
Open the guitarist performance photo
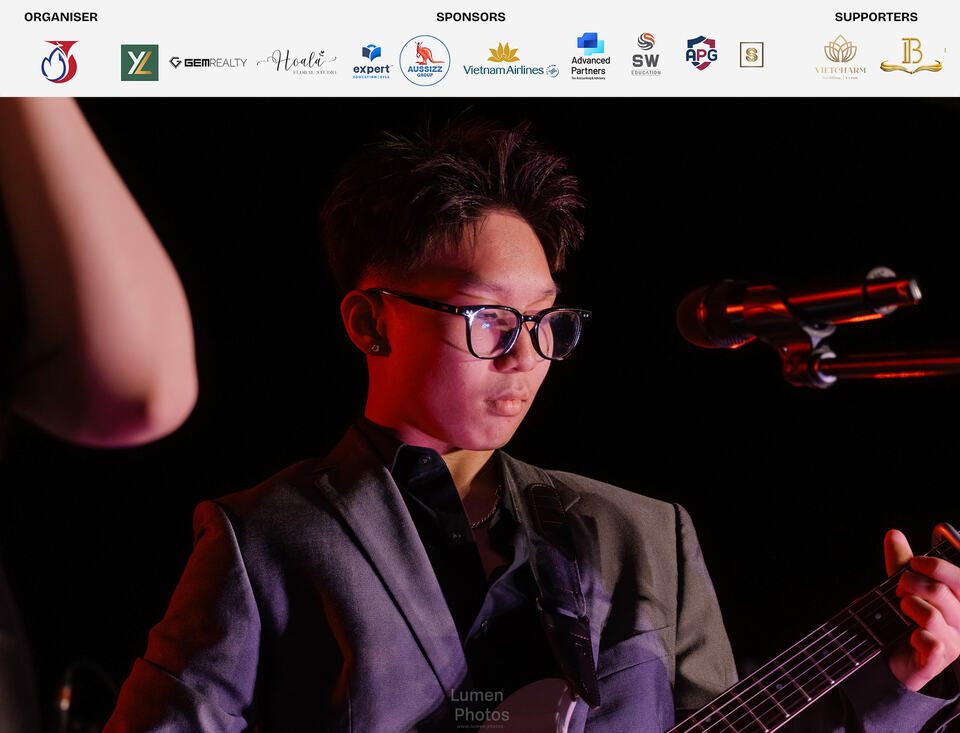(480, 415)
